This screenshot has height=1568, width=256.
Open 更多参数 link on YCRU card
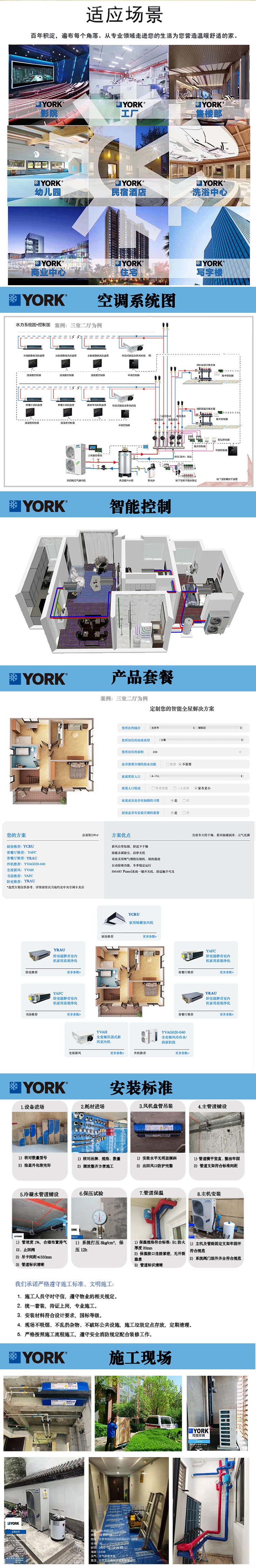150,936
